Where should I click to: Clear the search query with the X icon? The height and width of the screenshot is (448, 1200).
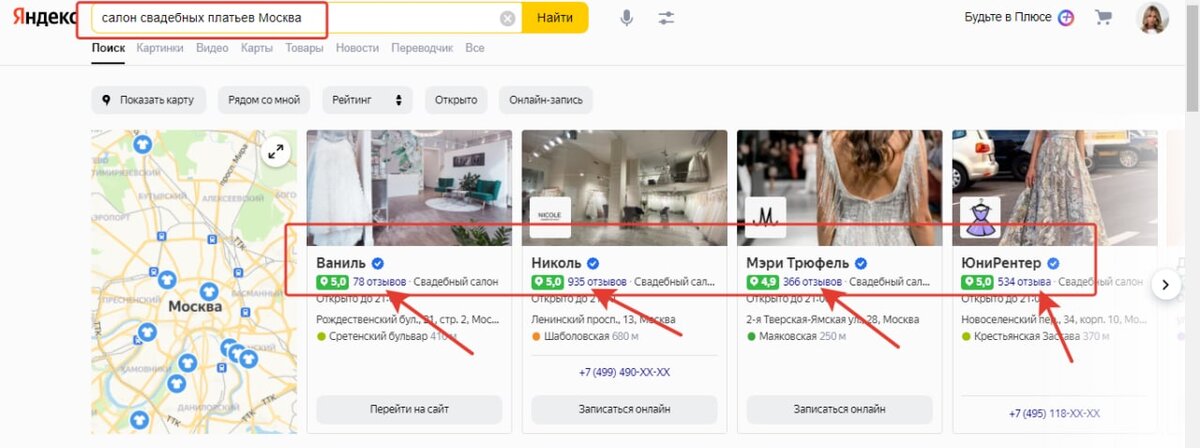click(x=507, y=18)
